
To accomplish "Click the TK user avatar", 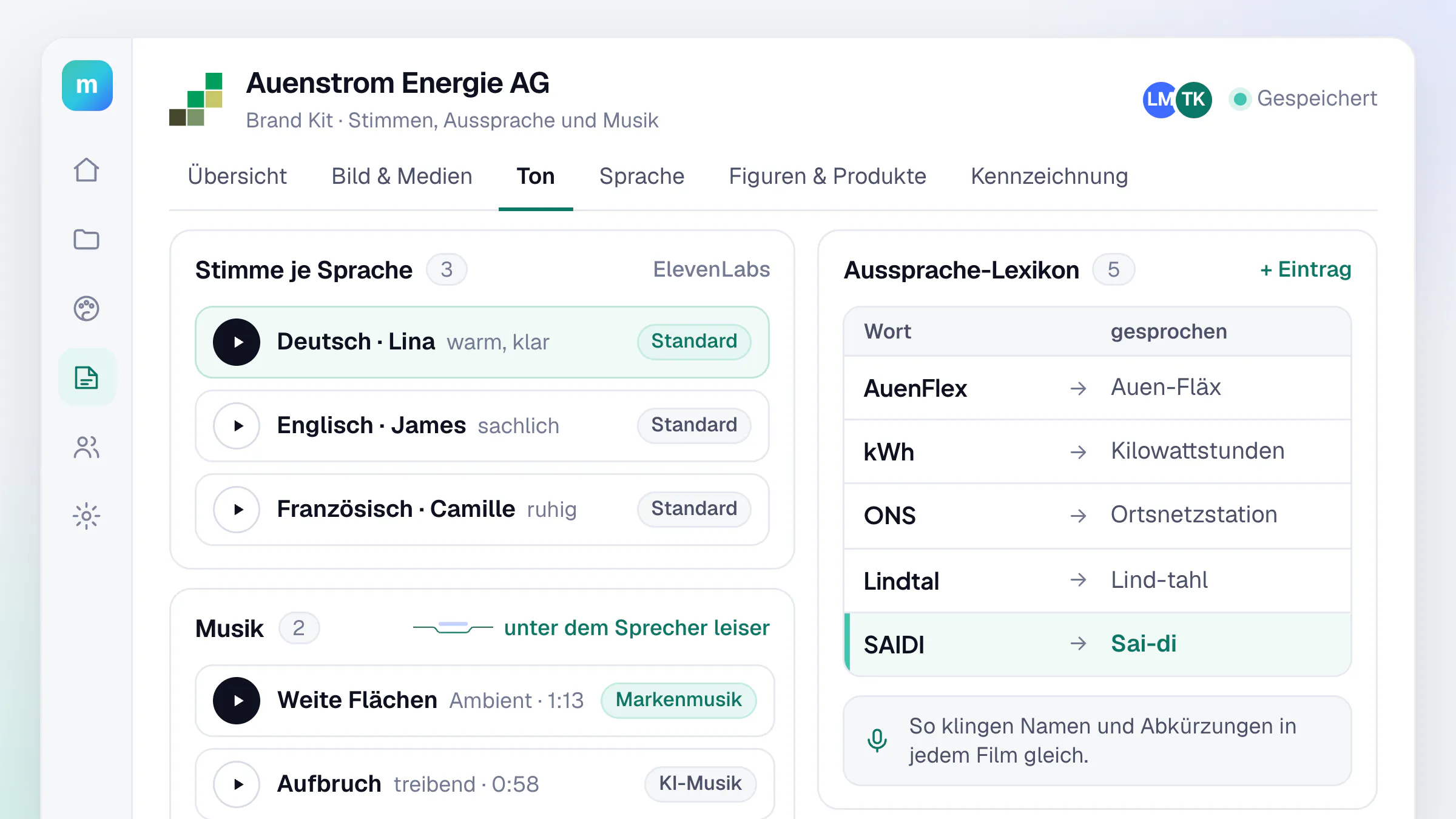I will point(1194,99).
